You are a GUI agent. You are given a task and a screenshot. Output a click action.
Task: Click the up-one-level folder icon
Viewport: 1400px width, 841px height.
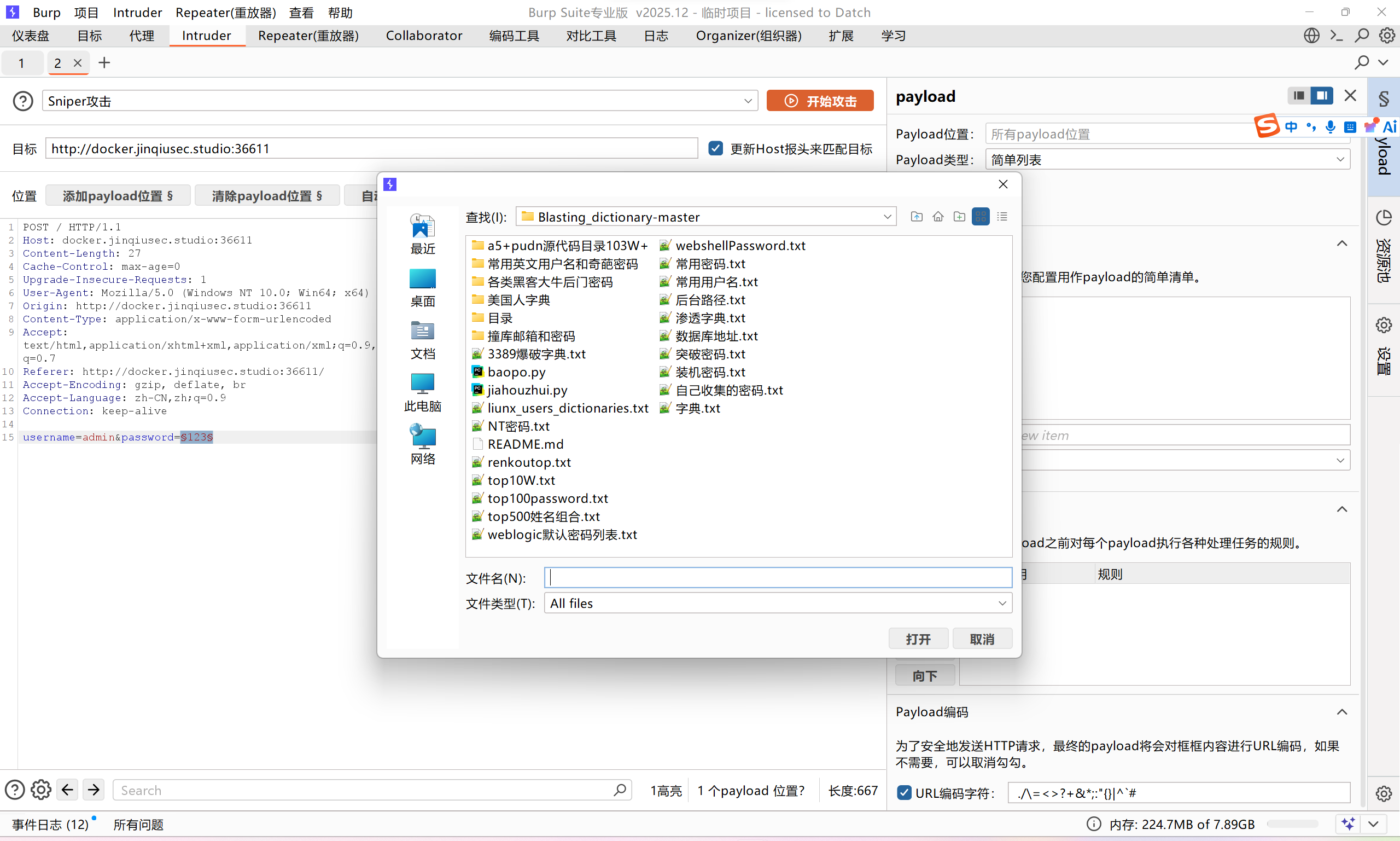tap(917, 217)
